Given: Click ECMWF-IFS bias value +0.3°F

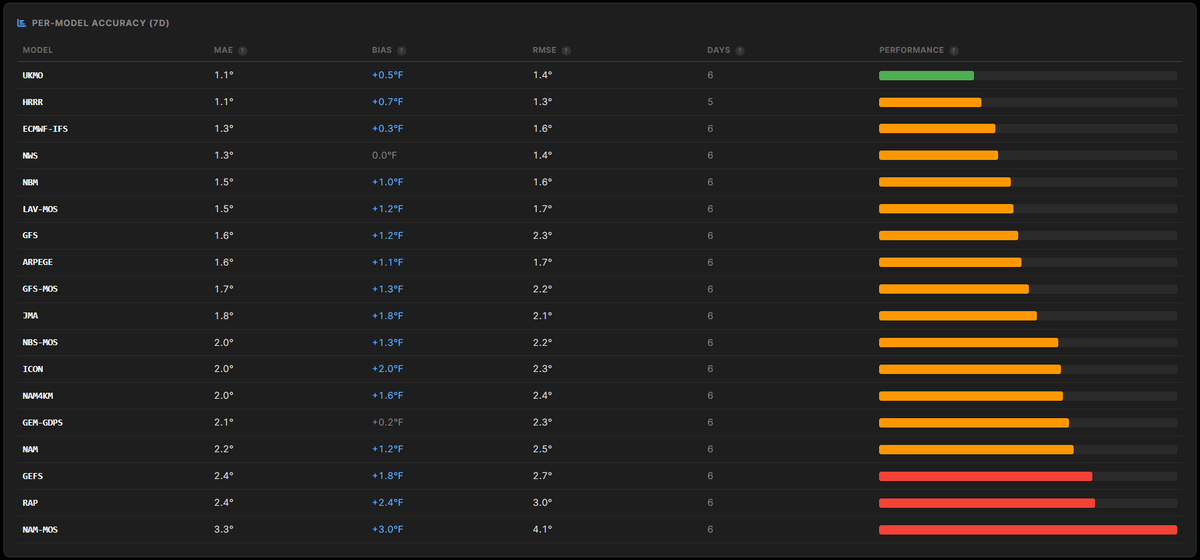Looking at the screenshot, I should [388, 129].
